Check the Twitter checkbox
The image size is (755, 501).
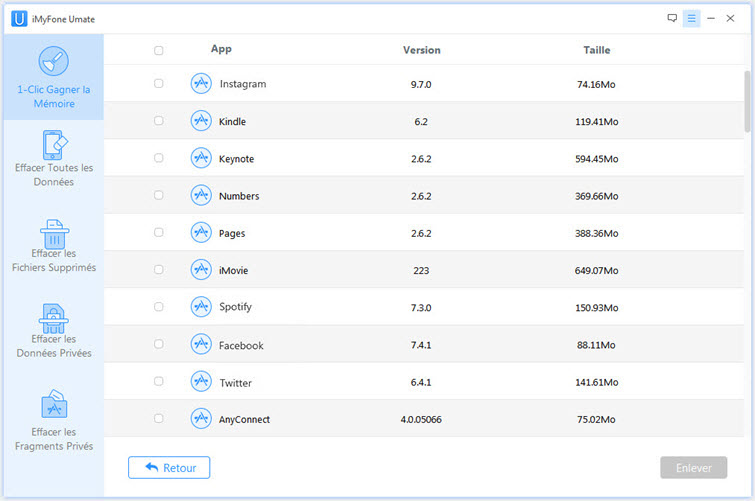tap(158, 381)
